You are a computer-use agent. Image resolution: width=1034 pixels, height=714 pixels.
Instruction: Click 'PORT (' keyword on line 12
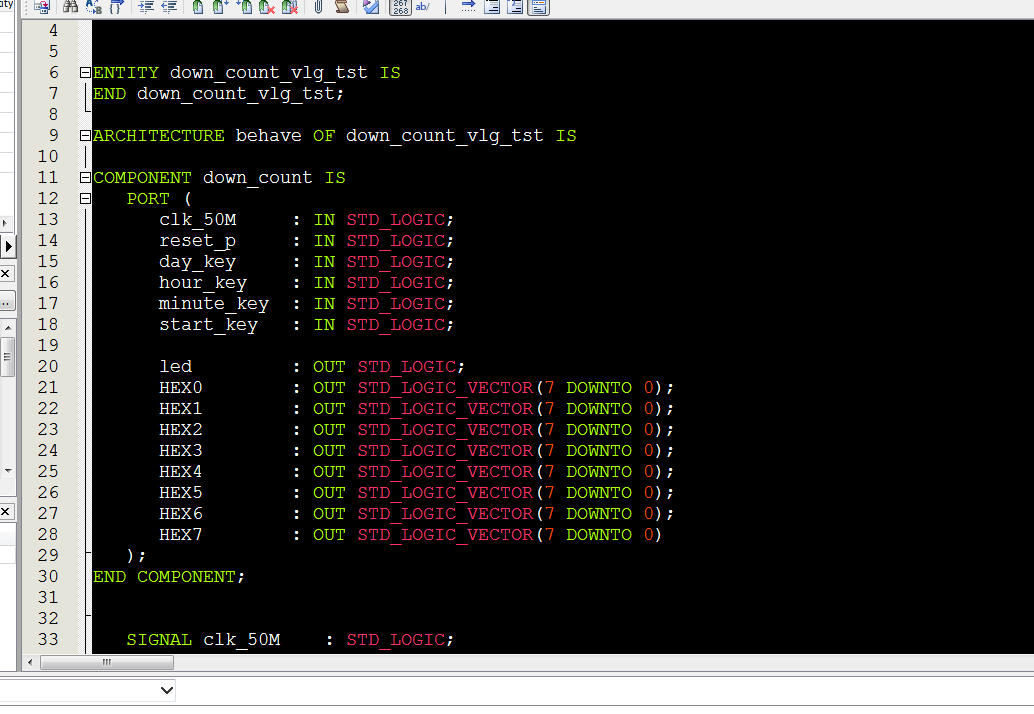click(x=159, y=199)
